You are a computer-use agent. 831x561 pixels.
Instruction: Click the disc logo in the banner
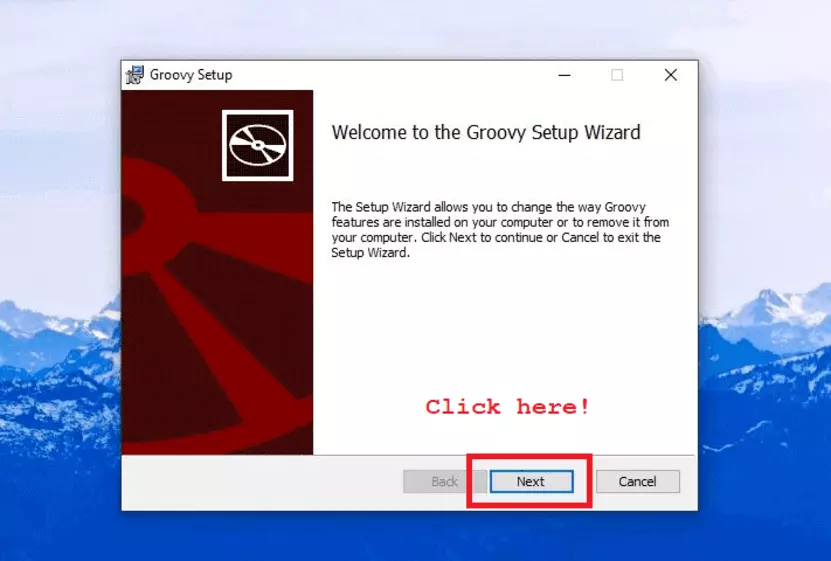[258, 146]
